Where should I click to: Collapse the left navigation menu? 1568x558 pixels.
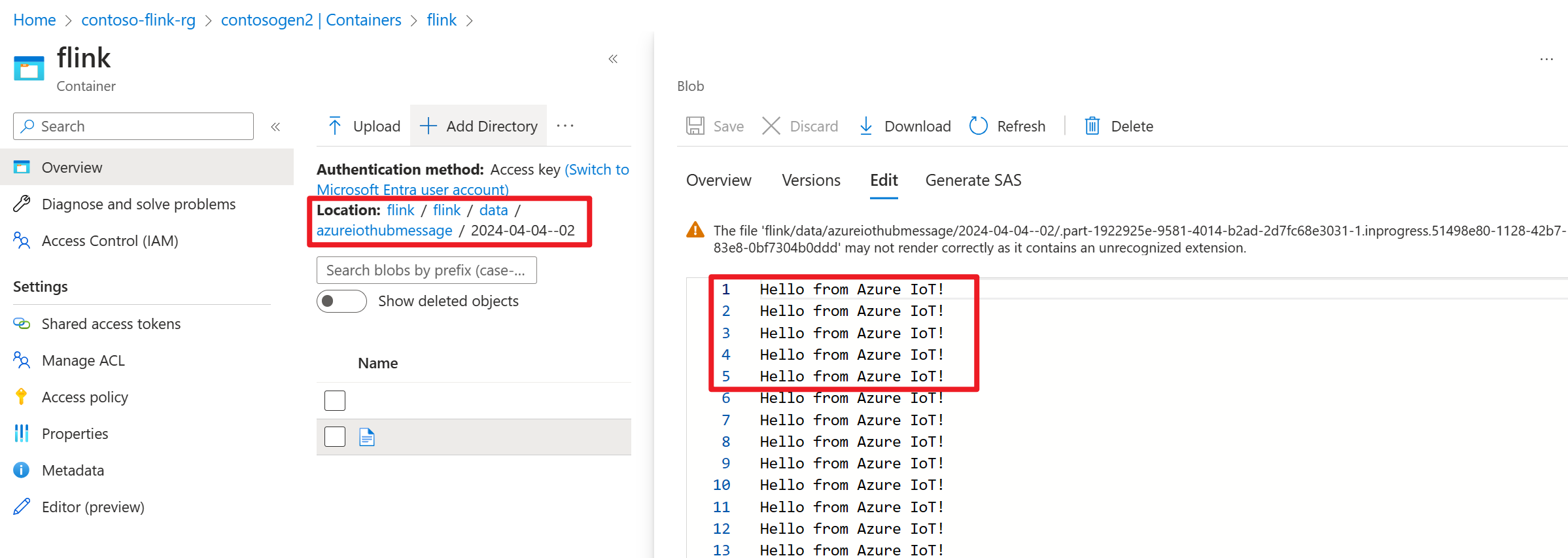pyautogui.click(x=275, y=126)
